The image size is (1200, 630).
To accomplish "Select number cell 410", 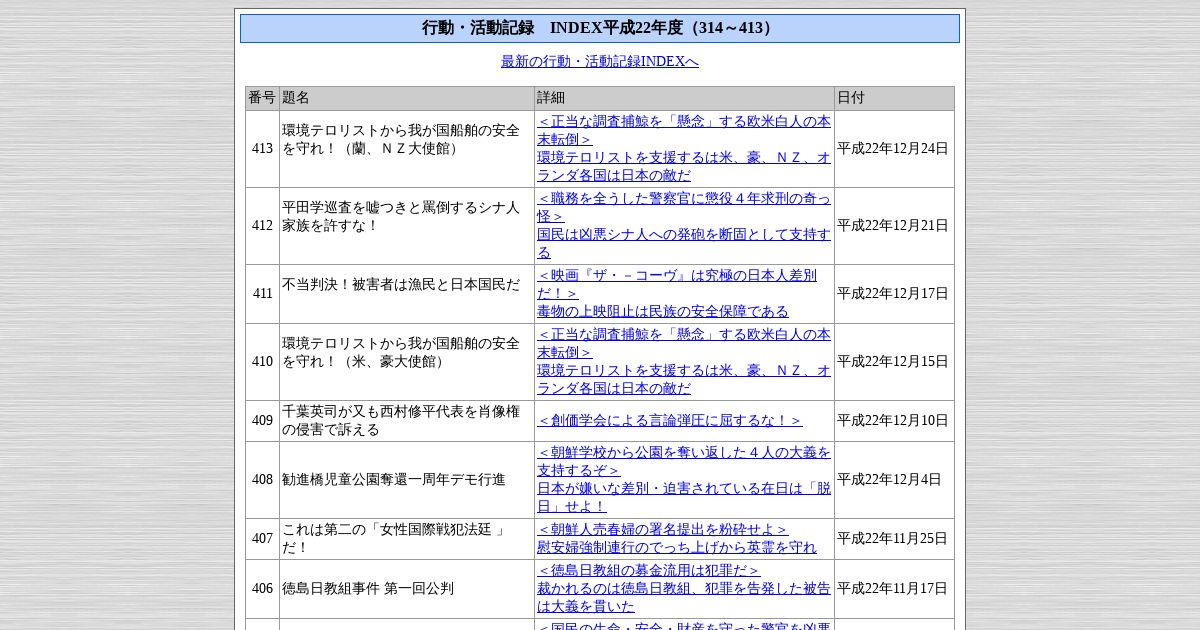I will (262, 362).
